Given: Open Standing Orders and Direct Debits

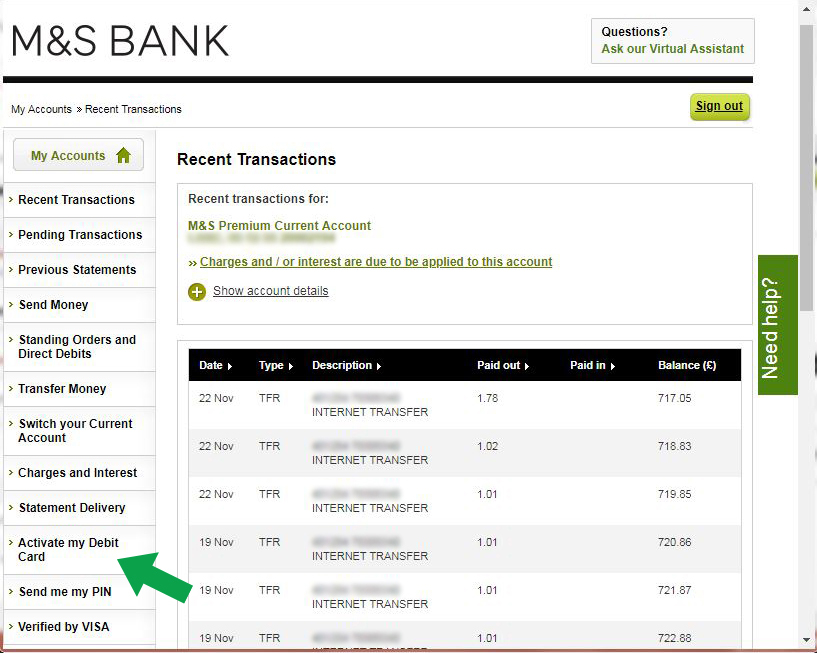Looking at the screenshot, I should pyautogui.click(x=77, y=347).
